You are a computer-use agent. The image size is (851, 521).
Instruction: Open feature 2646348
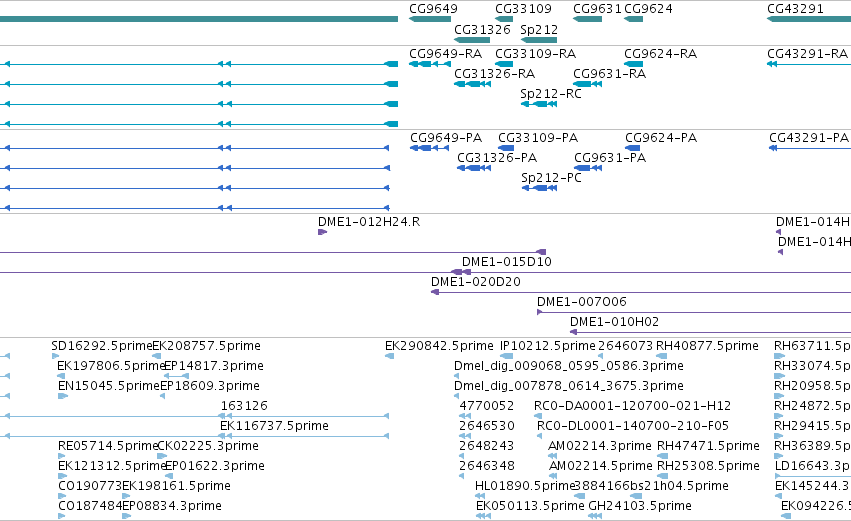point(486,466)
